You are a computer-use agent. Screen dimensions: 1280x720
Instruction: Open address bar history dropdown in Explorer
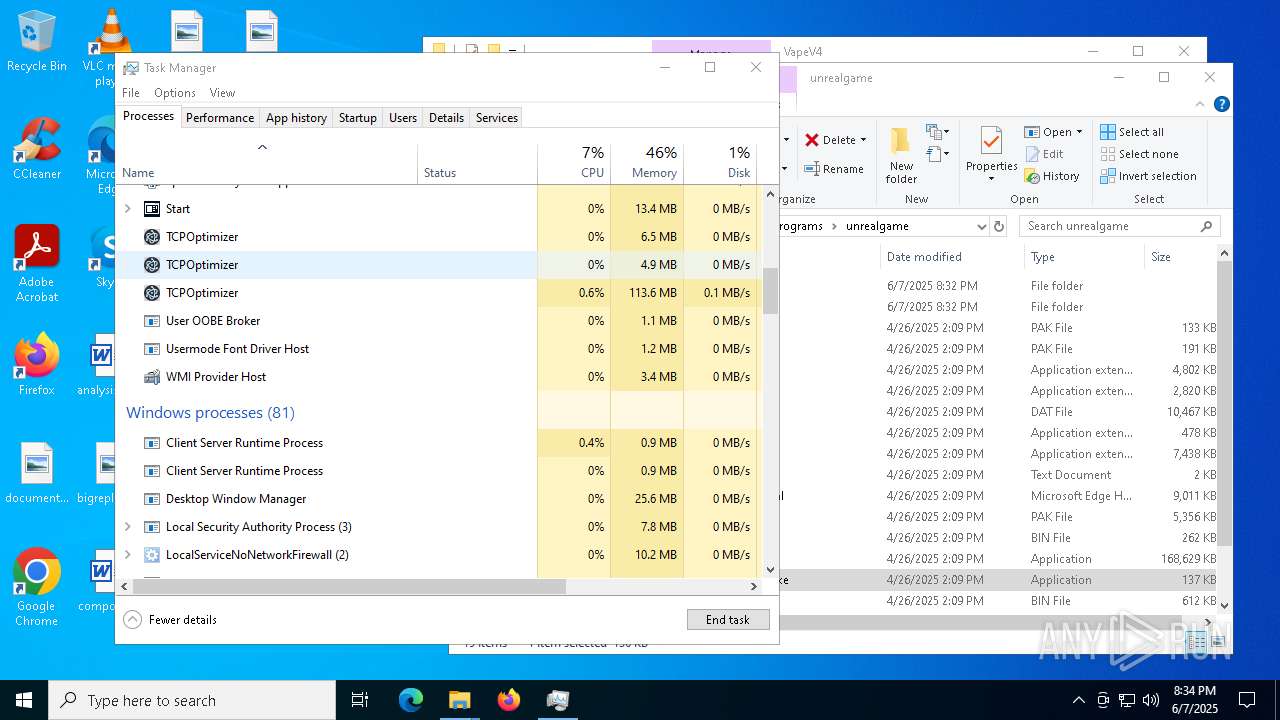click(x=981, y=226)
